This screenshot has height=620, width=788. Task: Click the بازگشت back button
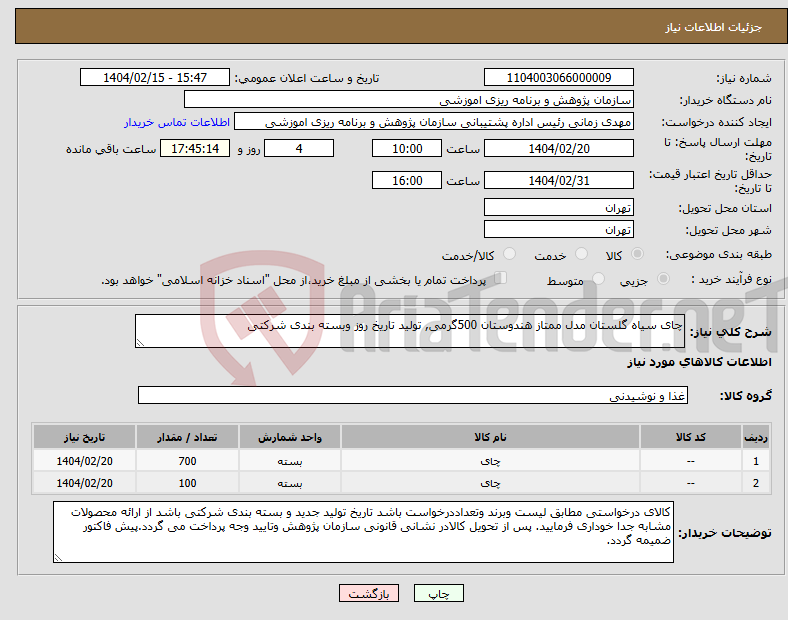[369, 593]
